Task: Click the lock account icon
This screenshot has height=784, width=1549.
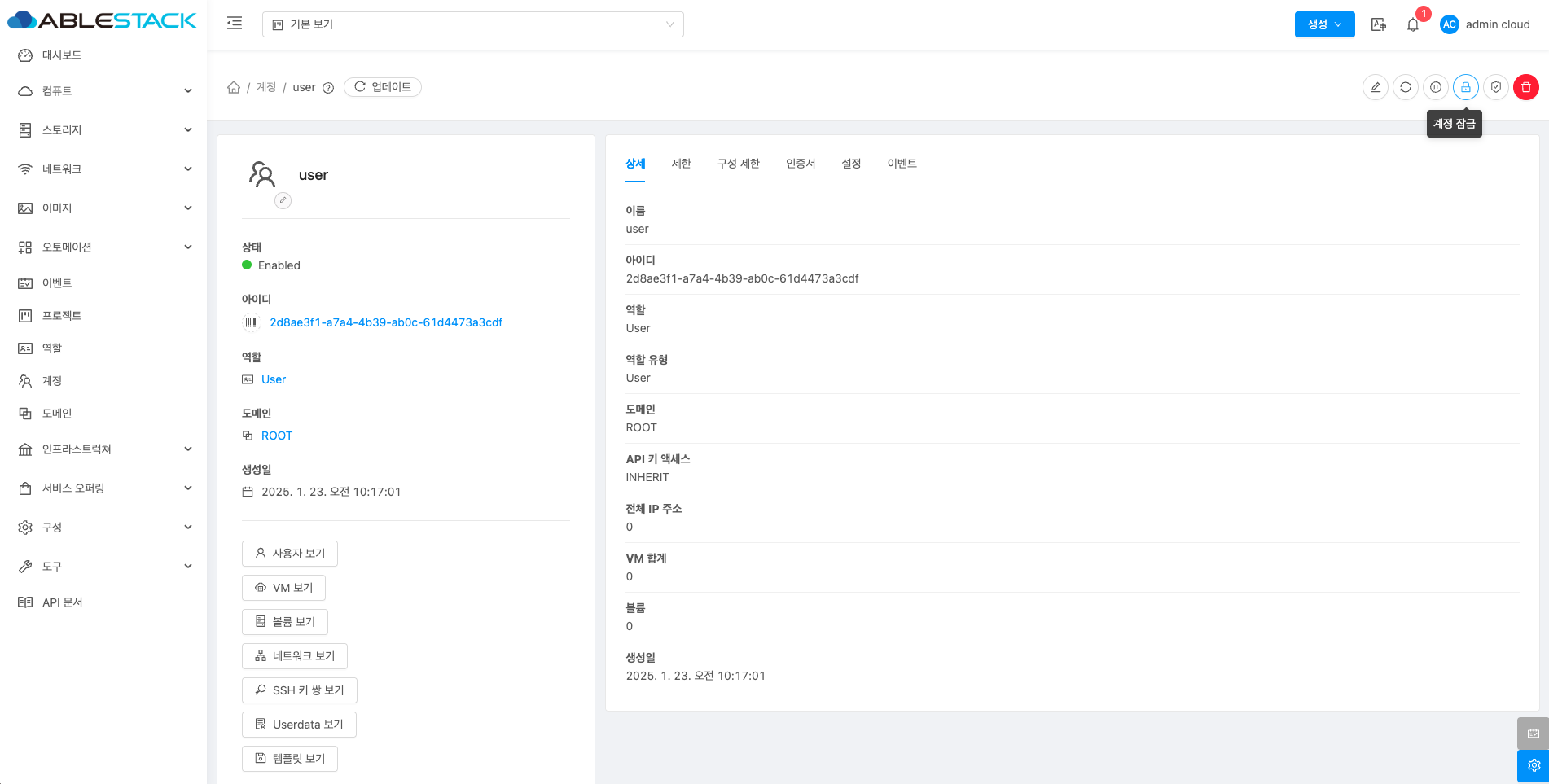Action: tap(1465, 87)
